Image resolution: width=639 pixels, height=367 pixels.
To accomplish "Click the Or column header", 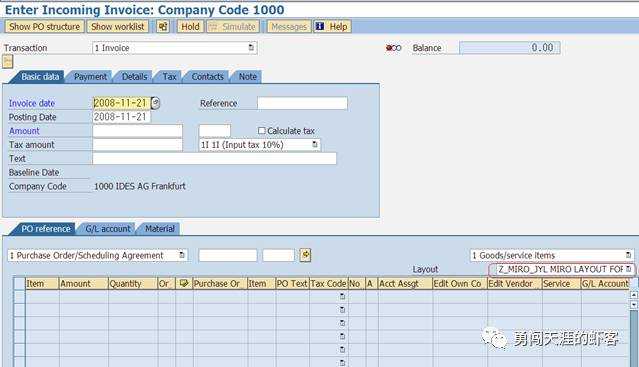I will 167,283.
